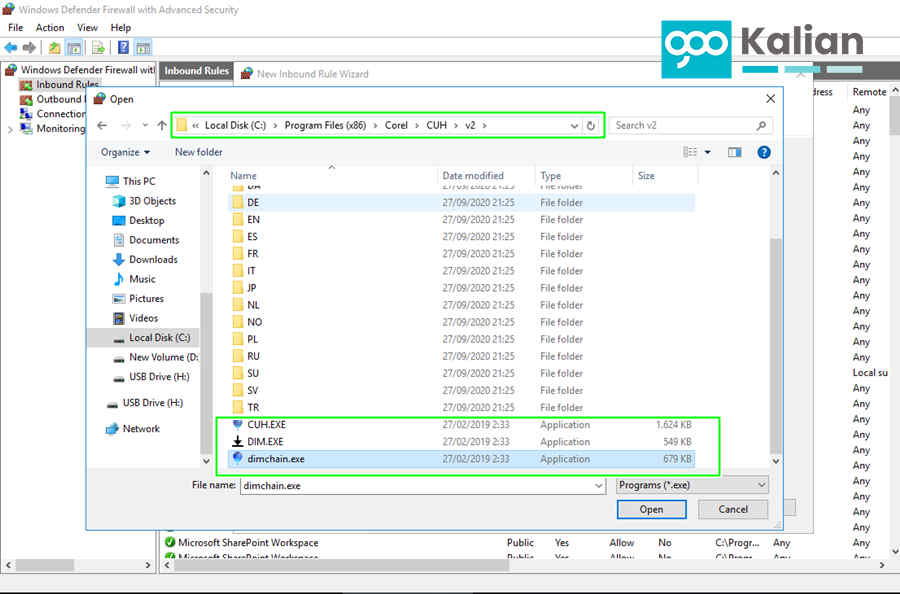Select Outbound Rules in the firewall console tree

tap(61, 99)
